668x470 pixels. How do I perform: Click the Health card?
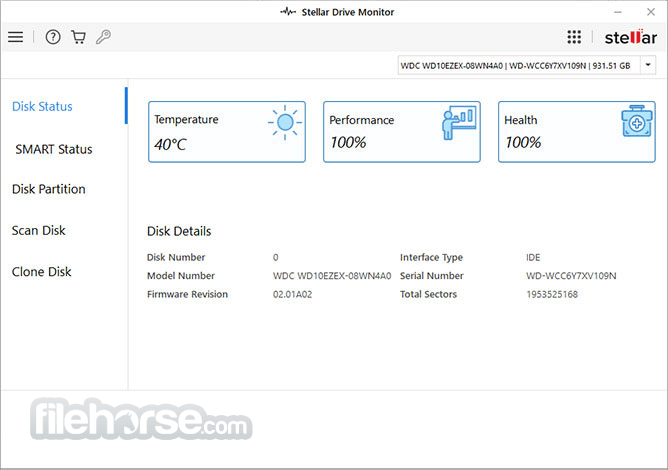577,132
